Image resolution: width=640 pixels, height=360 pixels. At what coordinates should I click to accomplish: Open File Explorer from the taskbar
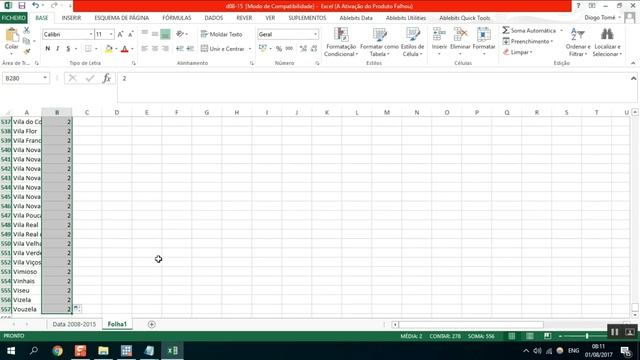click(x=103, y=351)
